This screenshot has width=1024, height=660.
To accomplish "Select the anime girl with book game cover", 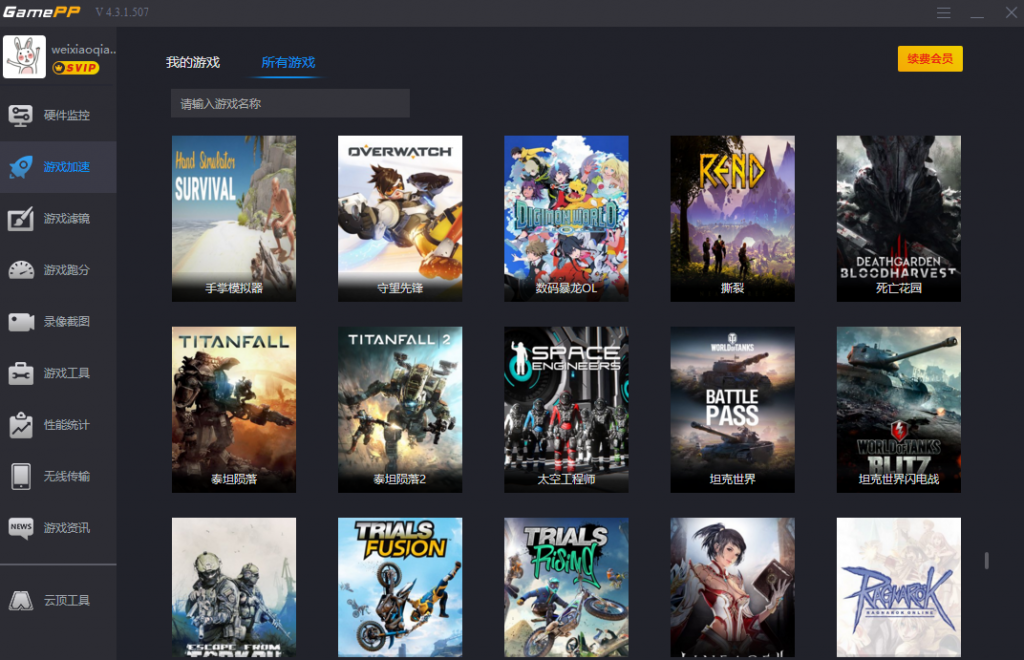I will (x=732, y=588).
